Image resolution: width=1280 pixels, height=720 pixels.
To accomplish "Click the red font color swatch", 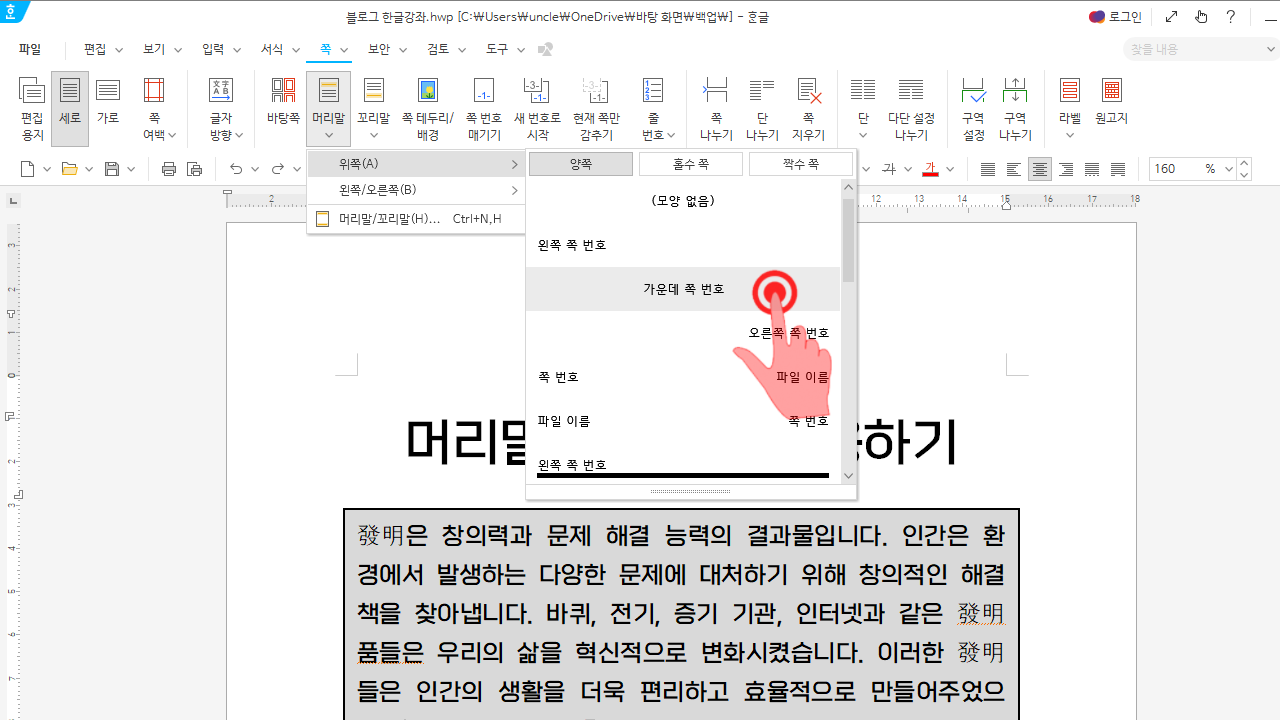I will [931, 169].
